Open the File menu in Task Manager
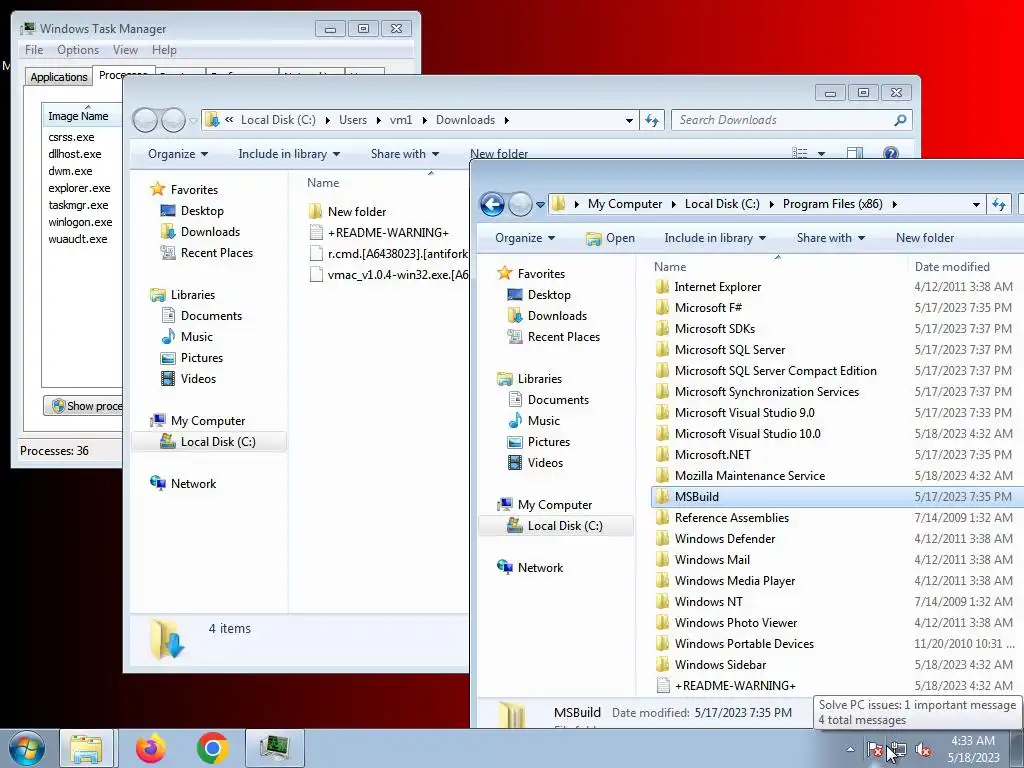This screenshot has width=1024, height=768. coord(34,50)
